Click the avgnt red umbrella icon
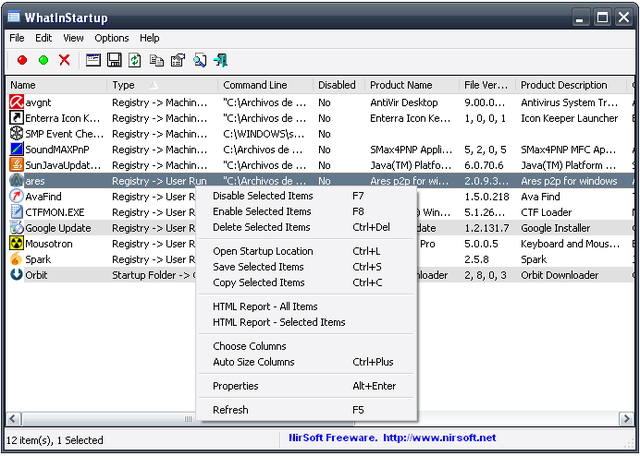Screen dimensions: 640x456 click(x=16, y=102)
